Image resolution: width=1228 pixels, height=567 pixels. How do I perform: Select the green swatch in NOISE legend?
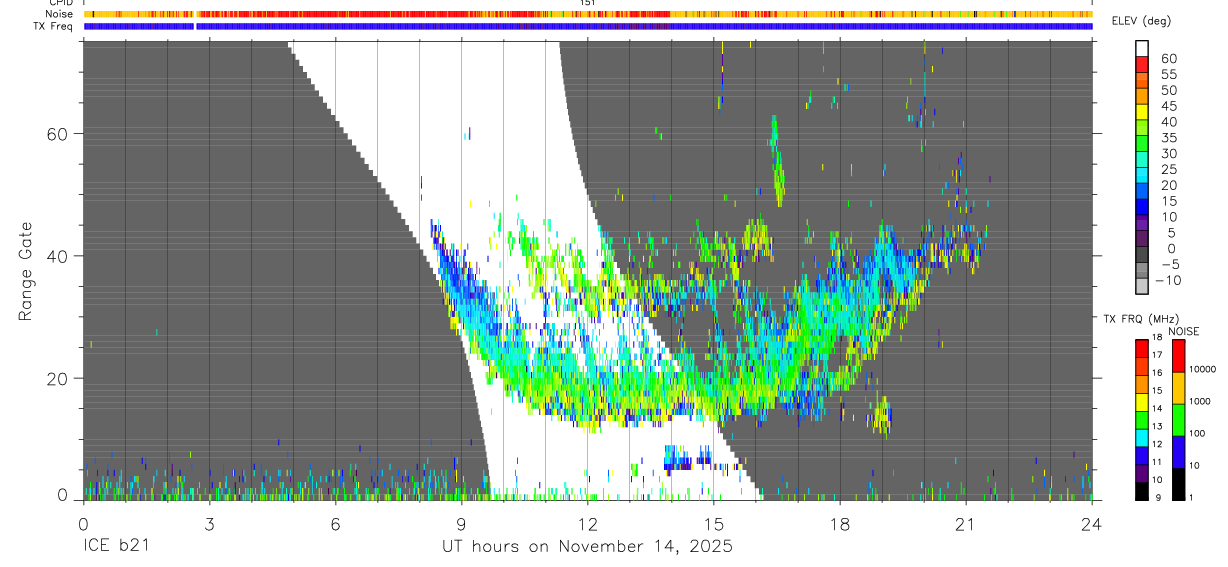click(1178, 420)
